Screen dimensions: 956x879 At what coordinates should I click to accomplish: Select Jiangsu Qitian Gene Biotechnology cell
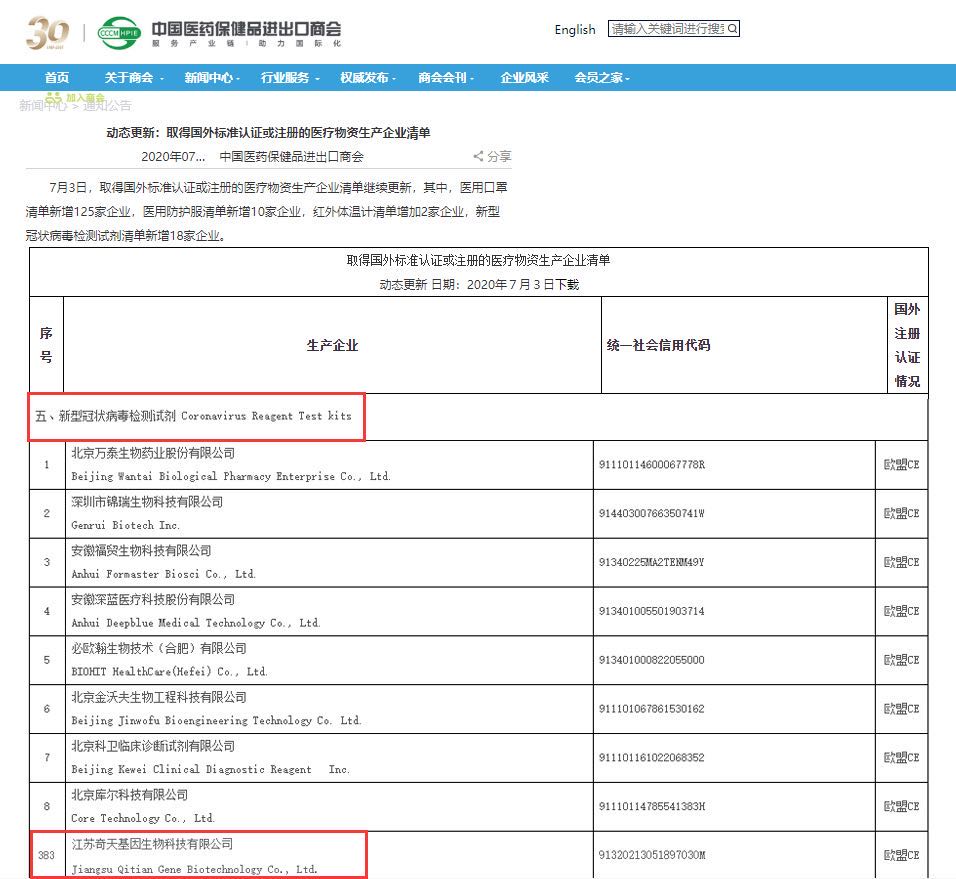pos(329,855)
